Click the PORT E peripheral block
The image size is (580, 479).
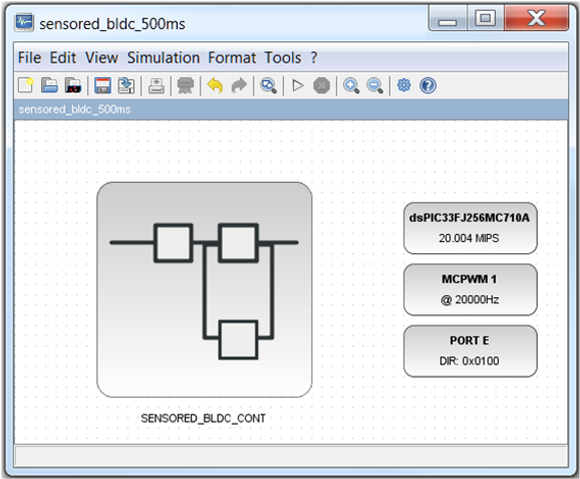point(470,351)
